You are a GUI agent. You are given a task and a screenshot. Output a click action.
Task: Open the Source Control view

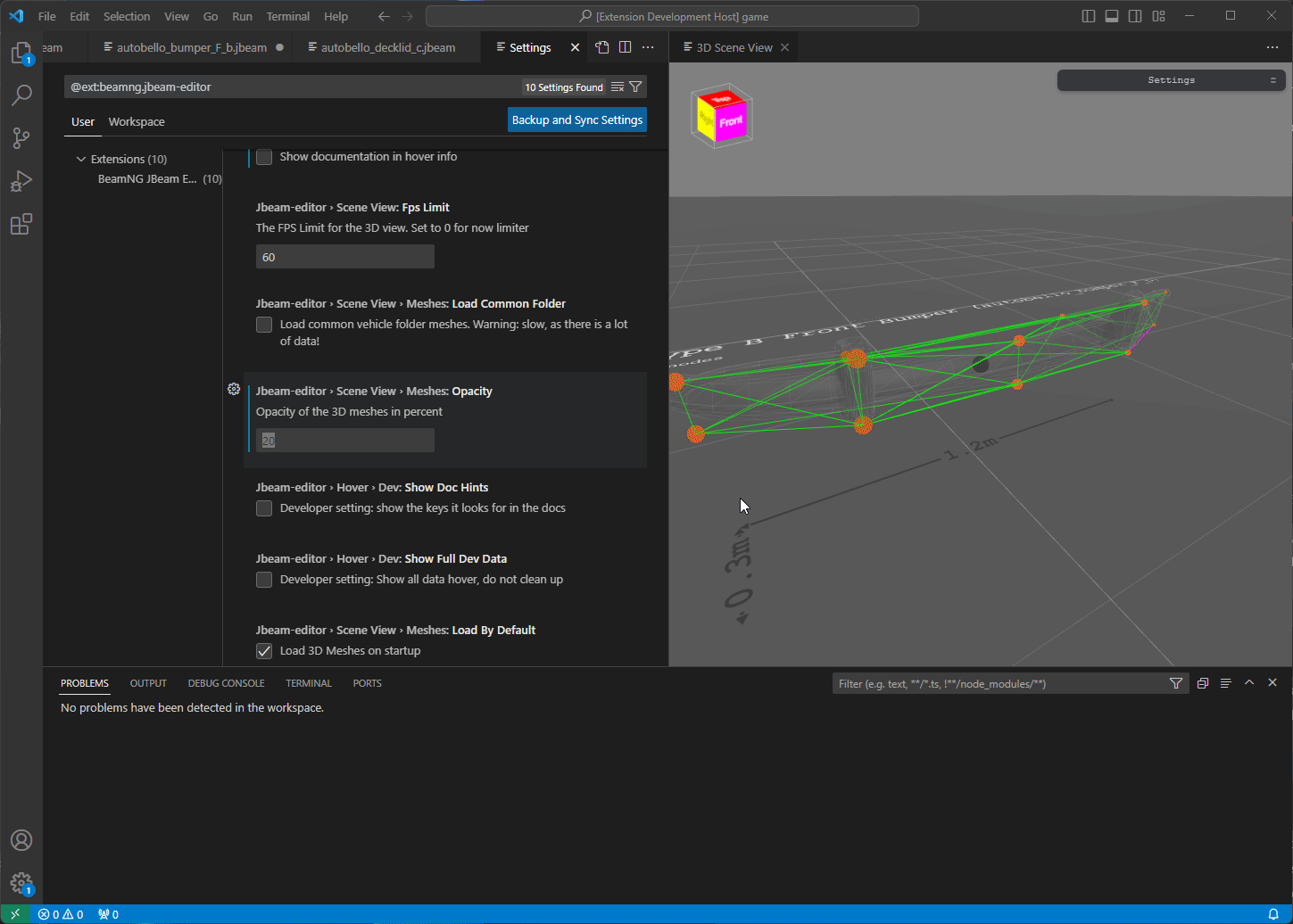coord(21,137)
